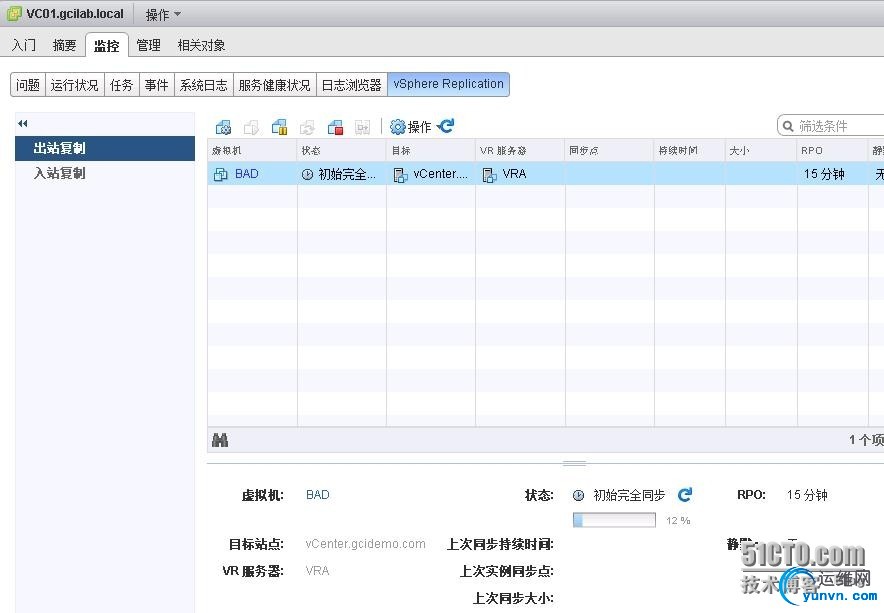Click the 12 % progress text

coord(678,521)
